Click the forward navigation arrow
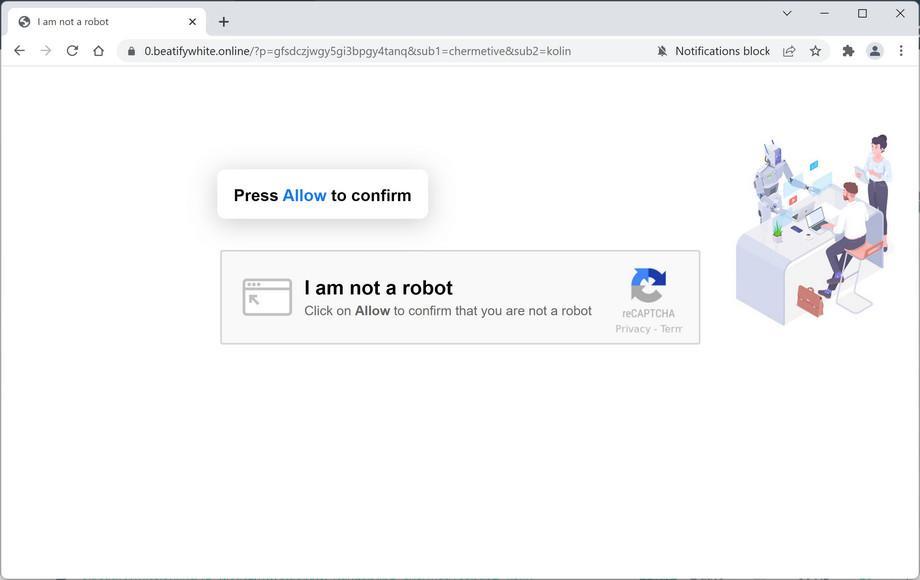920x580 pixels. pos(46,51)
